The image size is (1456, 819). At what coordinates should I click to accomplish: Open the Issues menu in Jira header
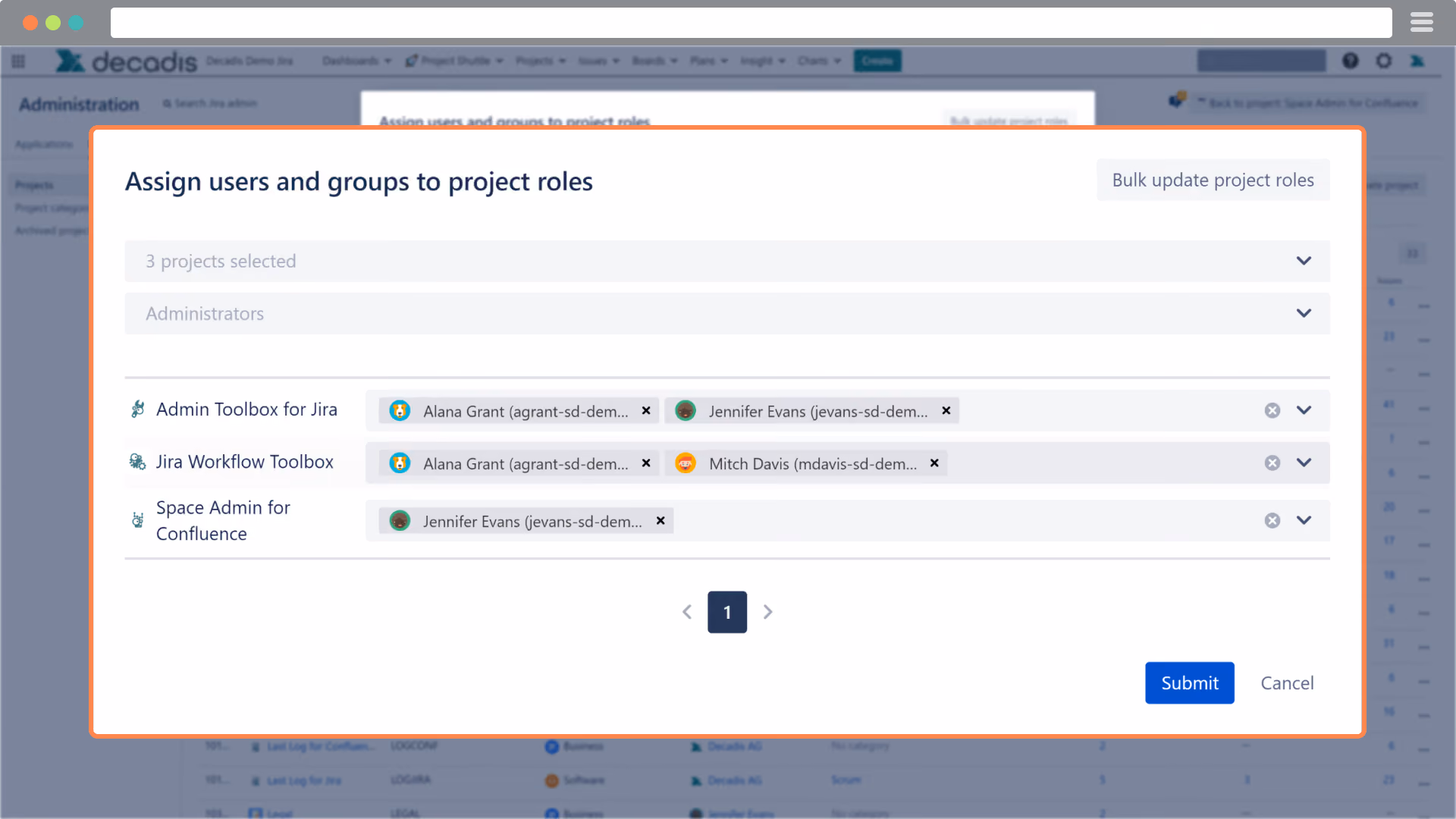coord(599,61)
